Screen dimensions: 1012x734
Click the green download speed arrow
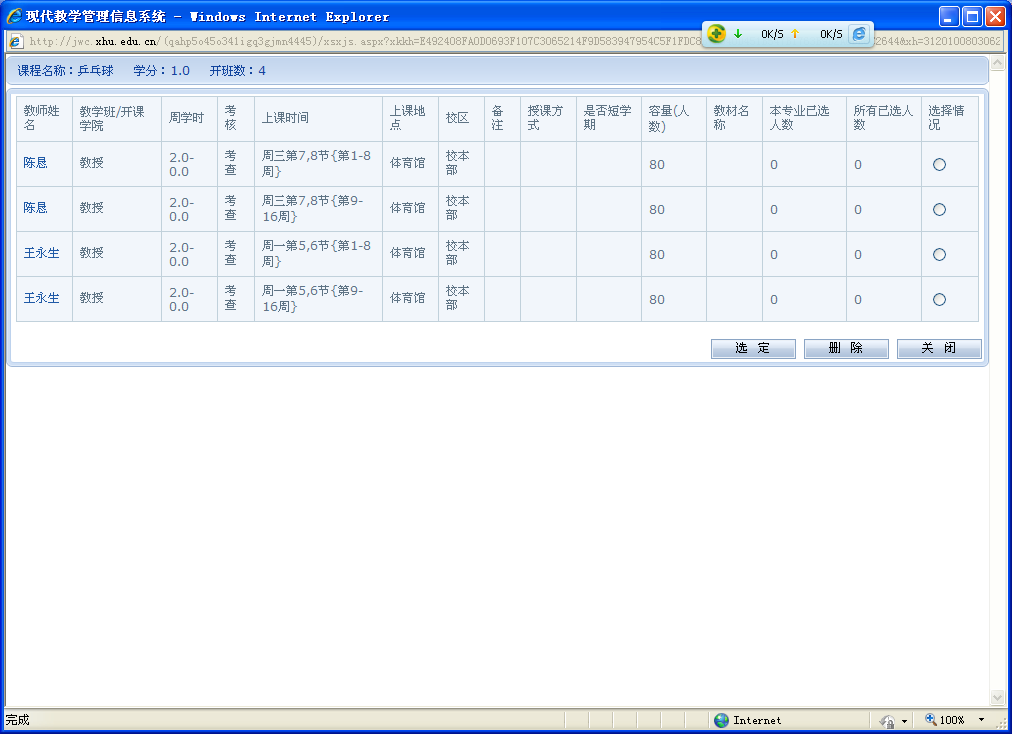click(738, 34)
